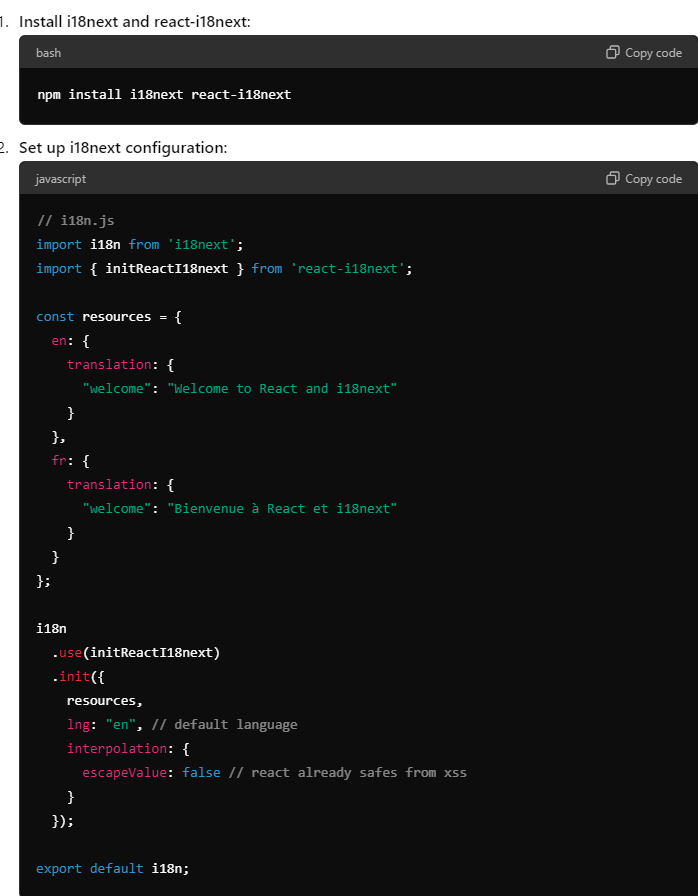Click the 'export default i18n;' line
698x896 pixels.
113,869
